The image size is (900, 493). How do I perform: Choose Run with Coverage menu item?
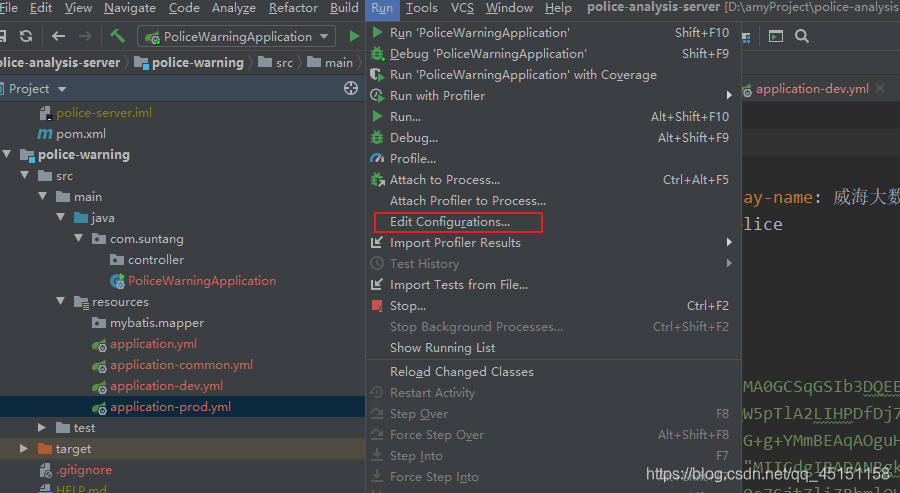coord(553,75)
